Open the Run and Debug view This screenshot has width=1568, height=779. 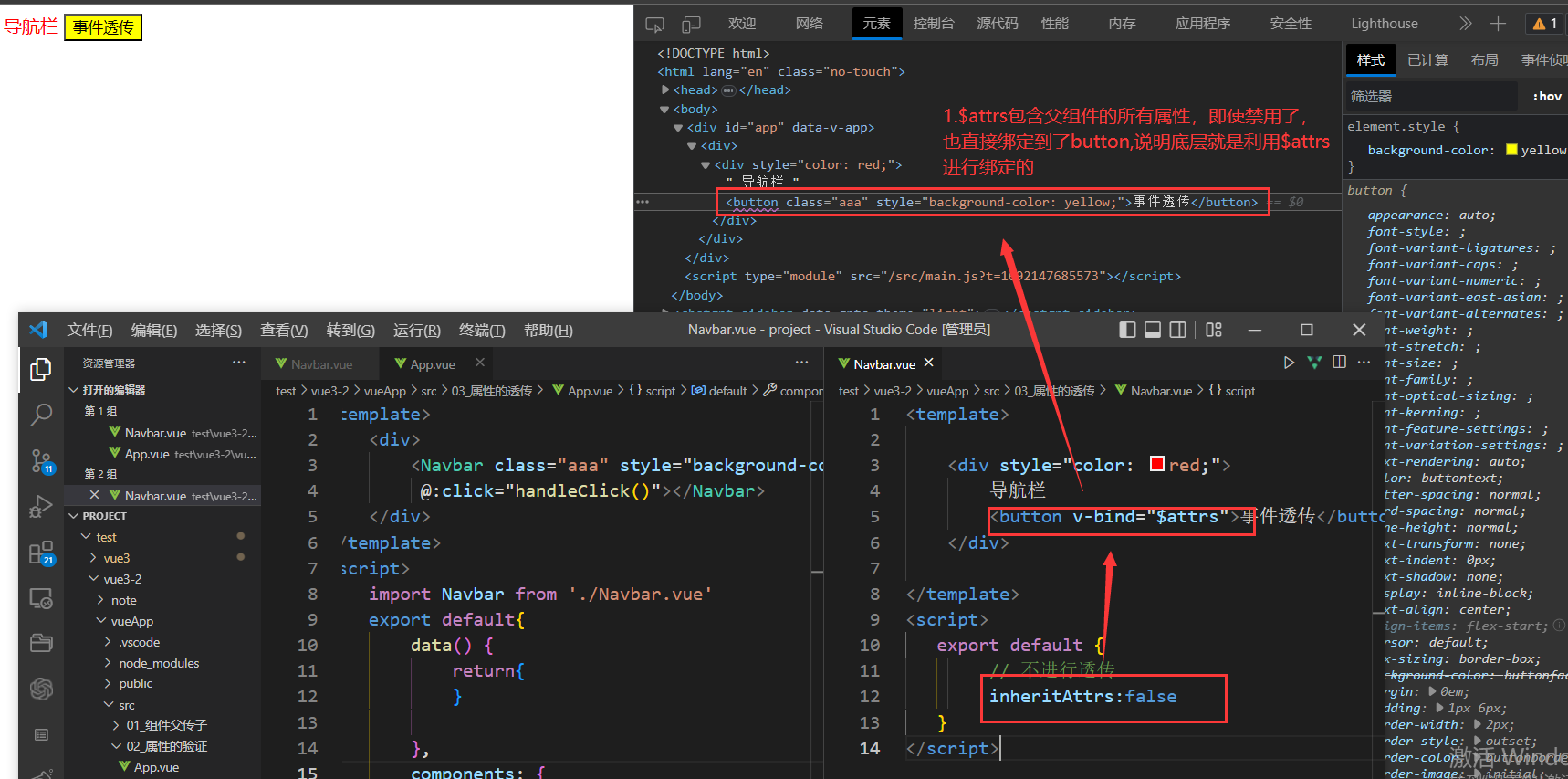coord(41,506)
